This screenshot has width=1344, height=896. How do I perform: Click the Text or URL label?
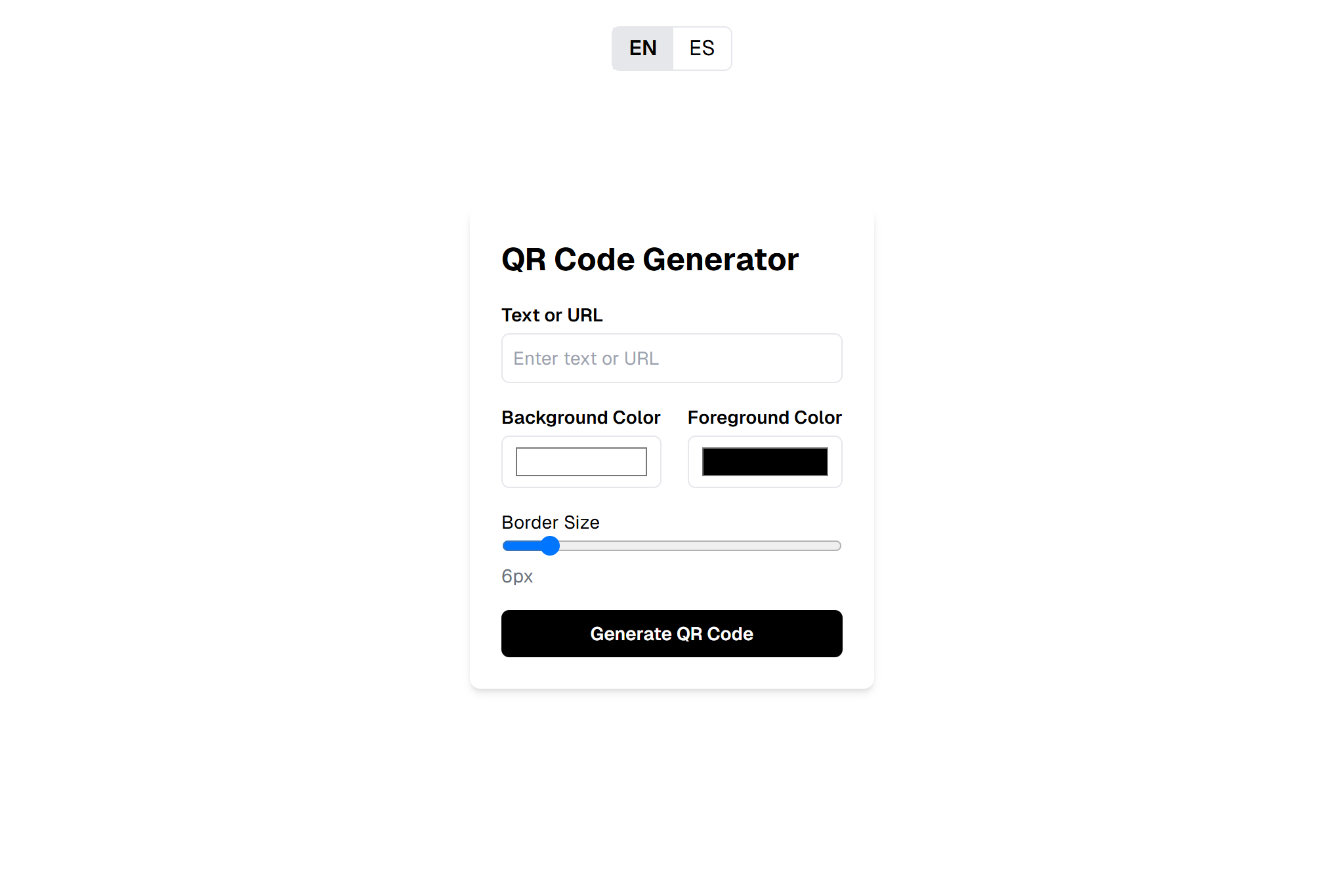[x=551, y=315]
